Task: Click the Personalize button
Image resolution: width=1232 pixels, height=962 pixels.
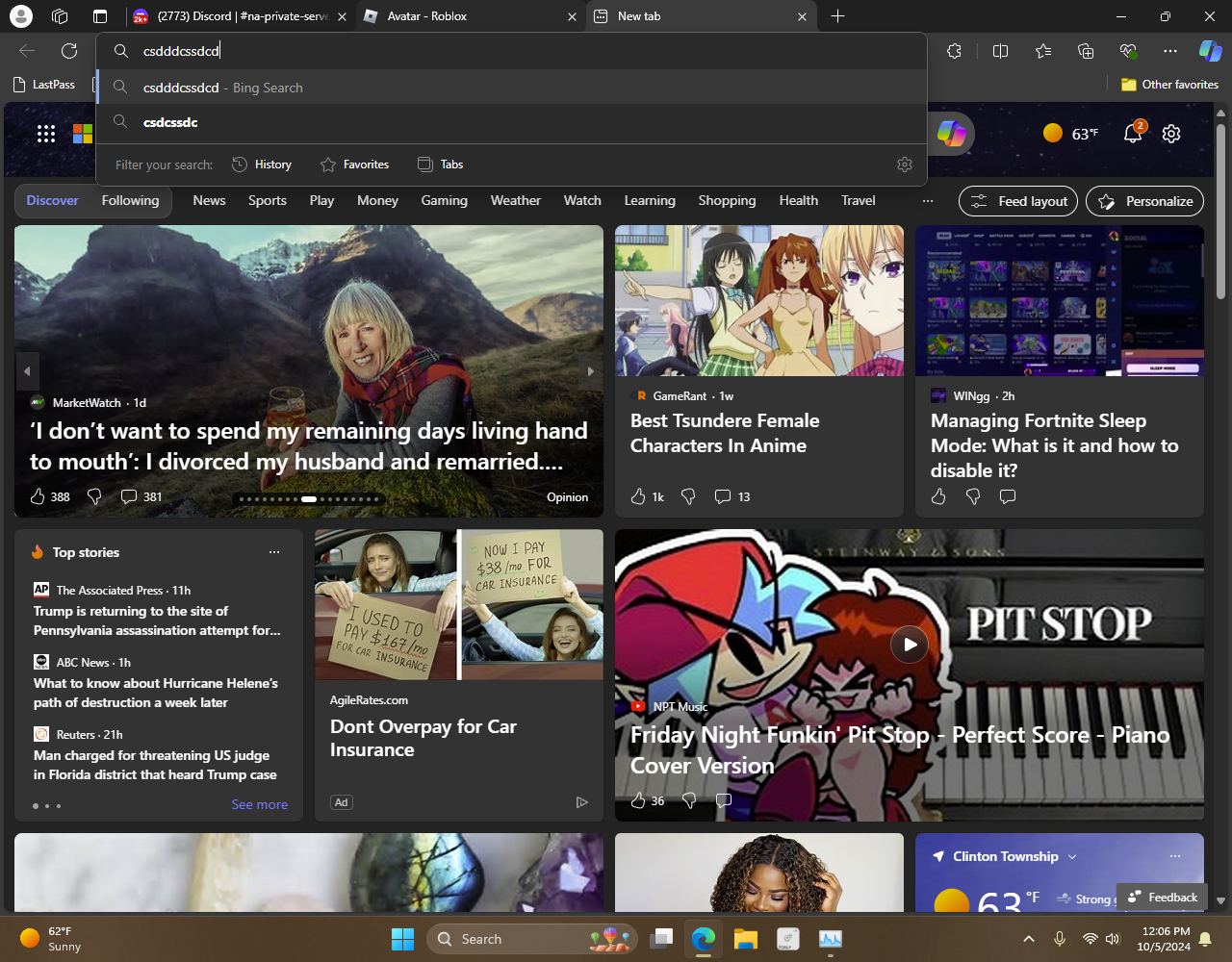Action: click(x=1144, y=201)
